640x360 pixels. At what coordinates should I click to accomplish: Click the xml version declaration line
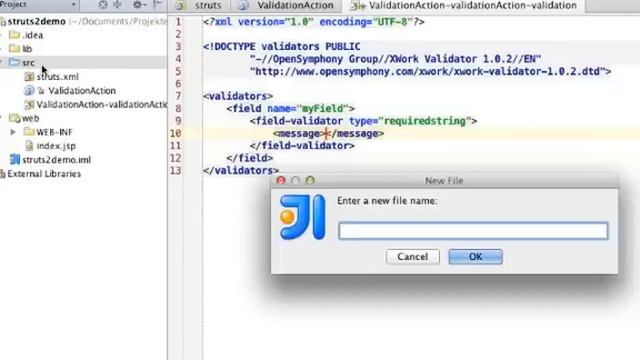click(x=314, y=22)
